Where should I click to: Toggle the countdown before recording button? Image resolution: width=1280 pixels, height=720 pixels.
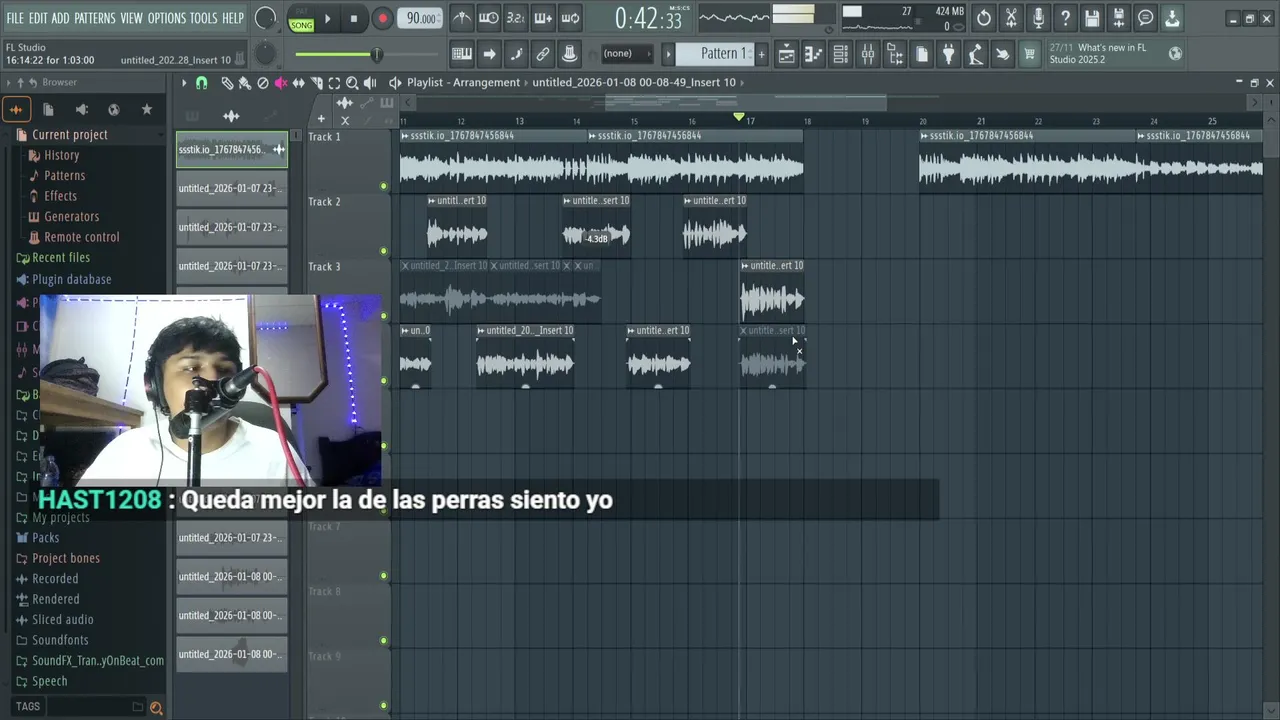point(516,18)
